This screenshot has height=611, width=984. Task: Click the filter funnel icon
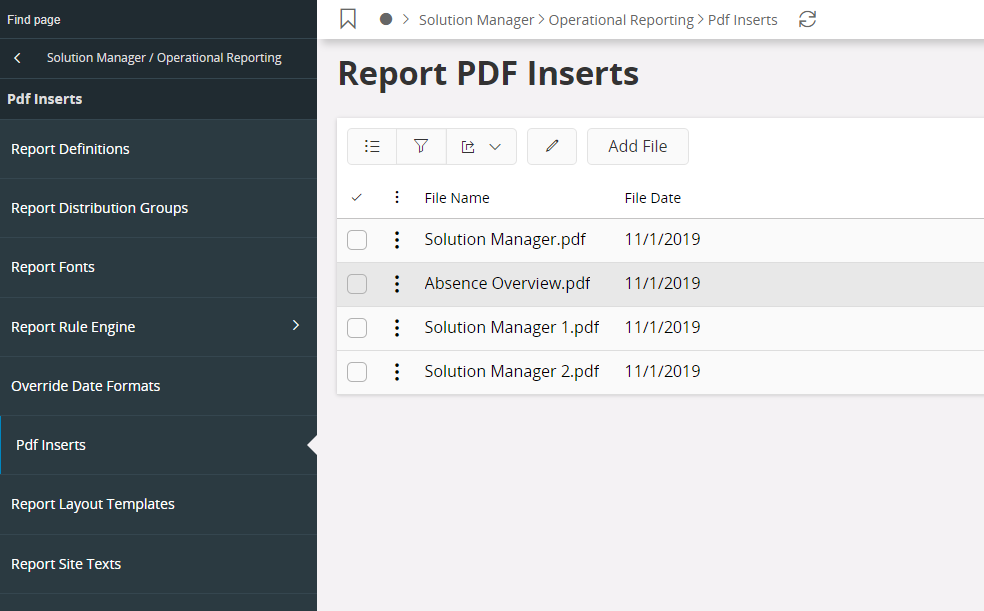421,147
